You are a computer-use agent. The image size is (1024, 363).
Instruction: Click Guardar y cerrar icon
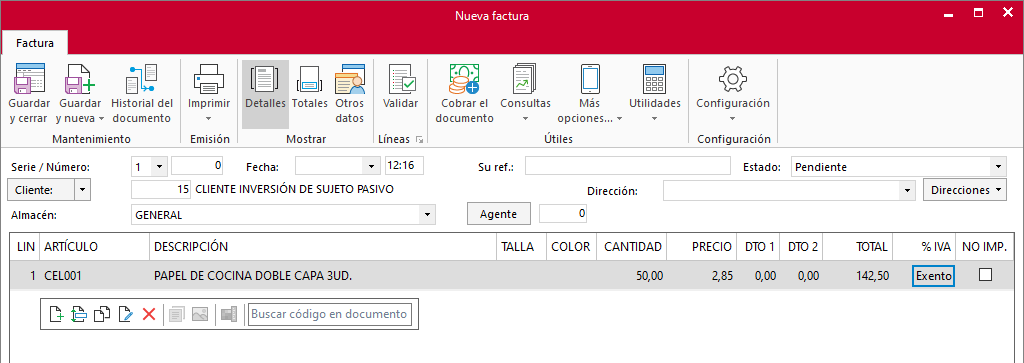pyautogui.click(x=29, y=79)
